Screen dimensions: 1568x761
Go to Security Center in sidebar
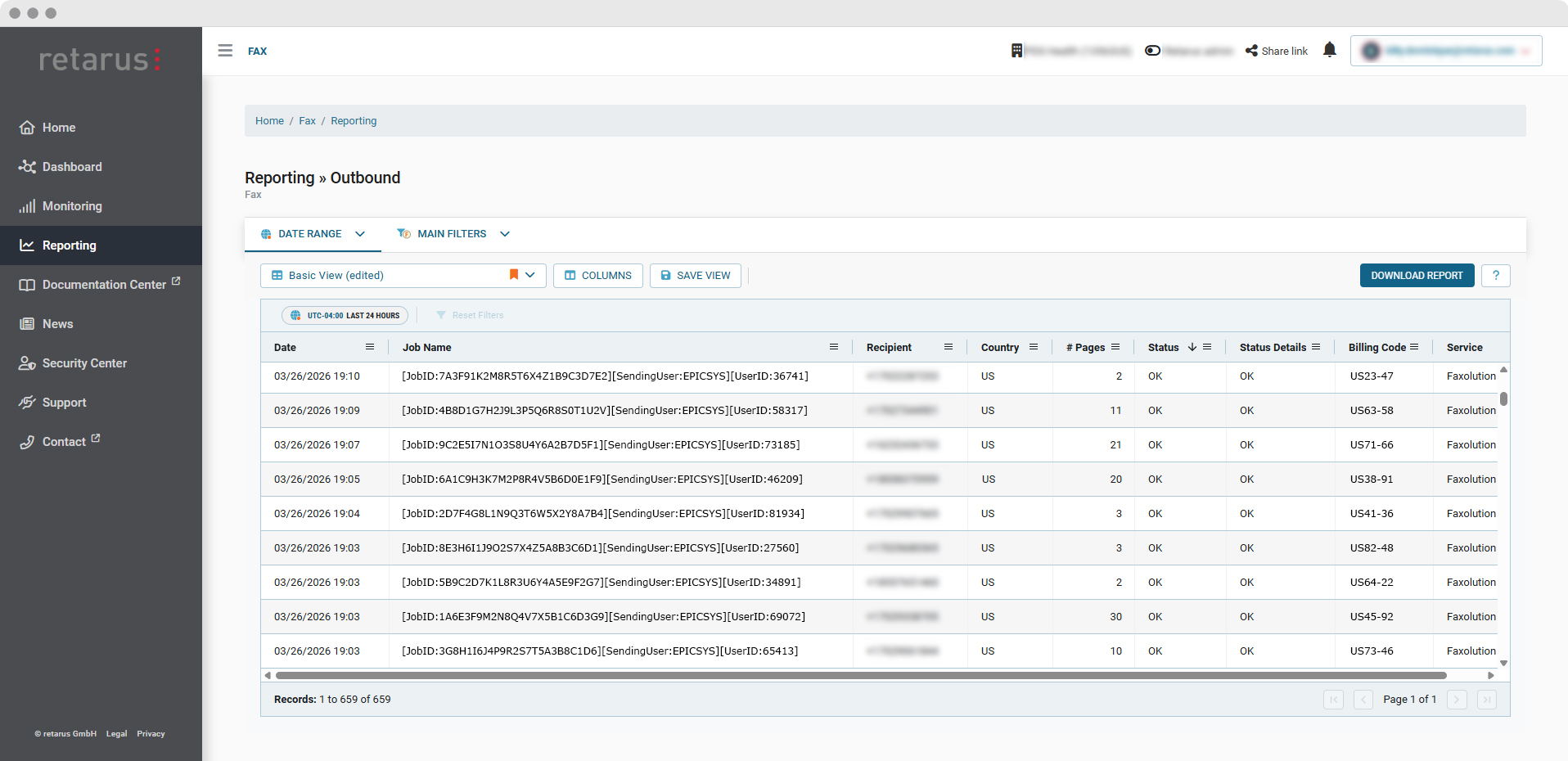pos(84,363)
